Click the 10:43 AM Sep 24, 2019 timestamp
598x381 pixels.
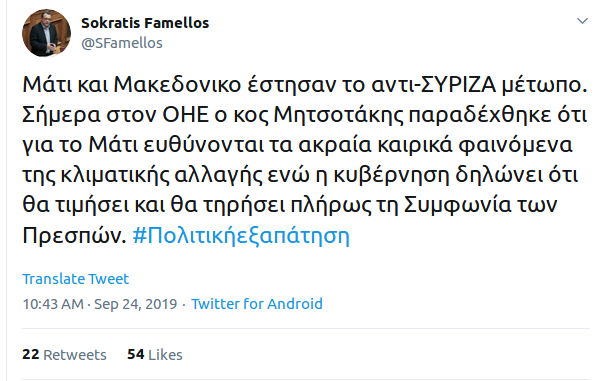point(100,304)
